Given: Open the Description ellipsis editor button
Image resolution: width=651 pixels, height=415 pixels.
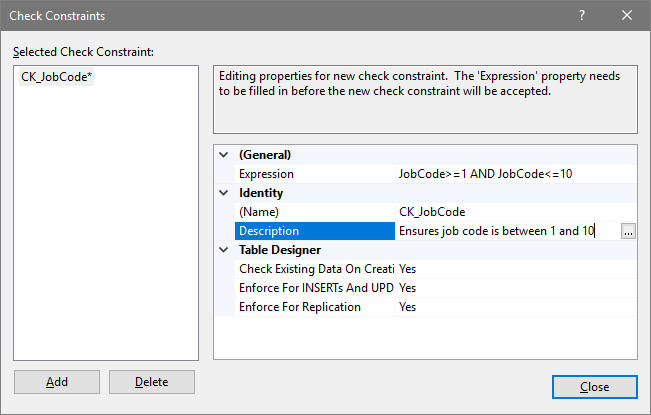Looking at the screenshot, I should (x=628, y=231).
